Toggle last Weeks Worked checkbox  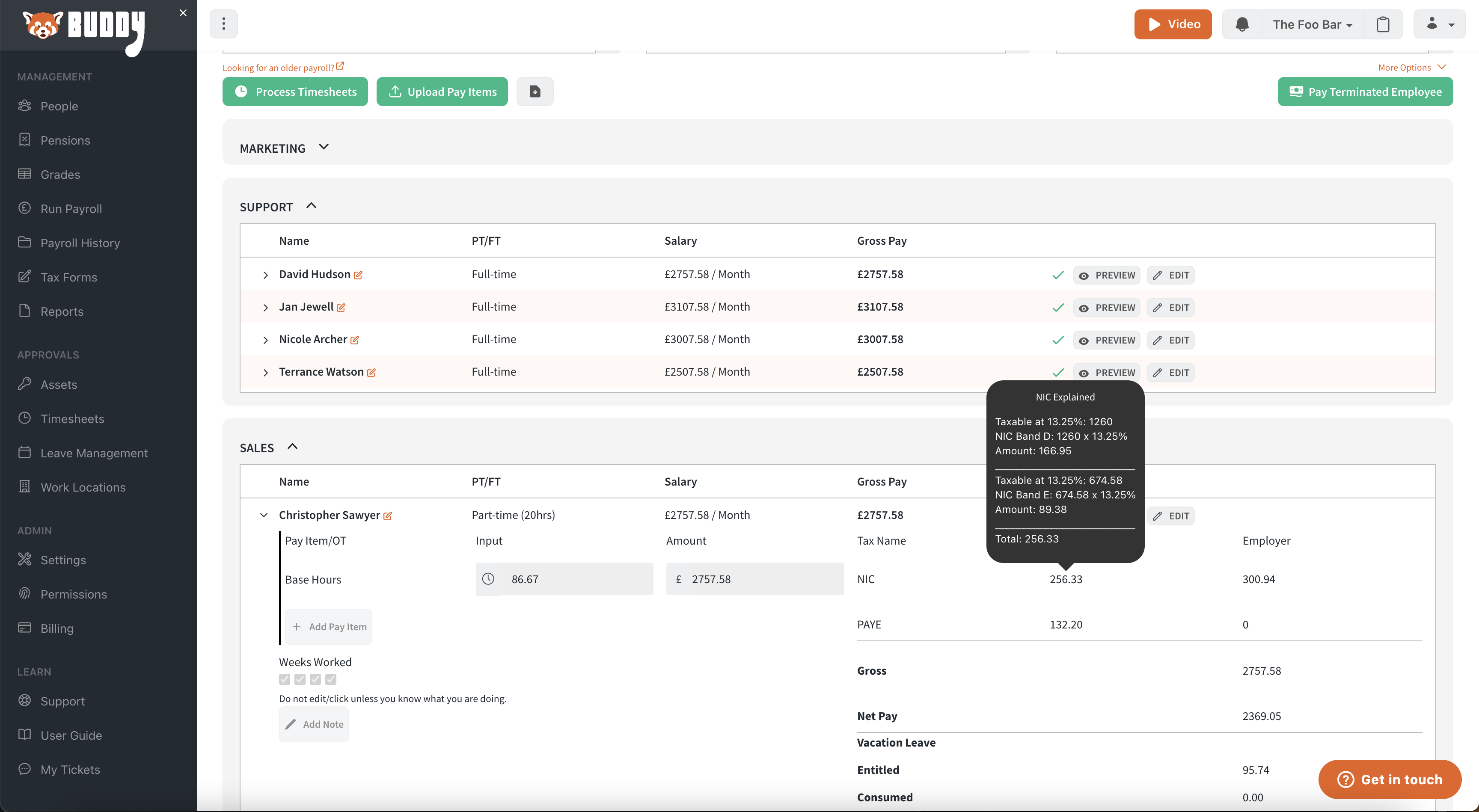click(x=331, y=679)
